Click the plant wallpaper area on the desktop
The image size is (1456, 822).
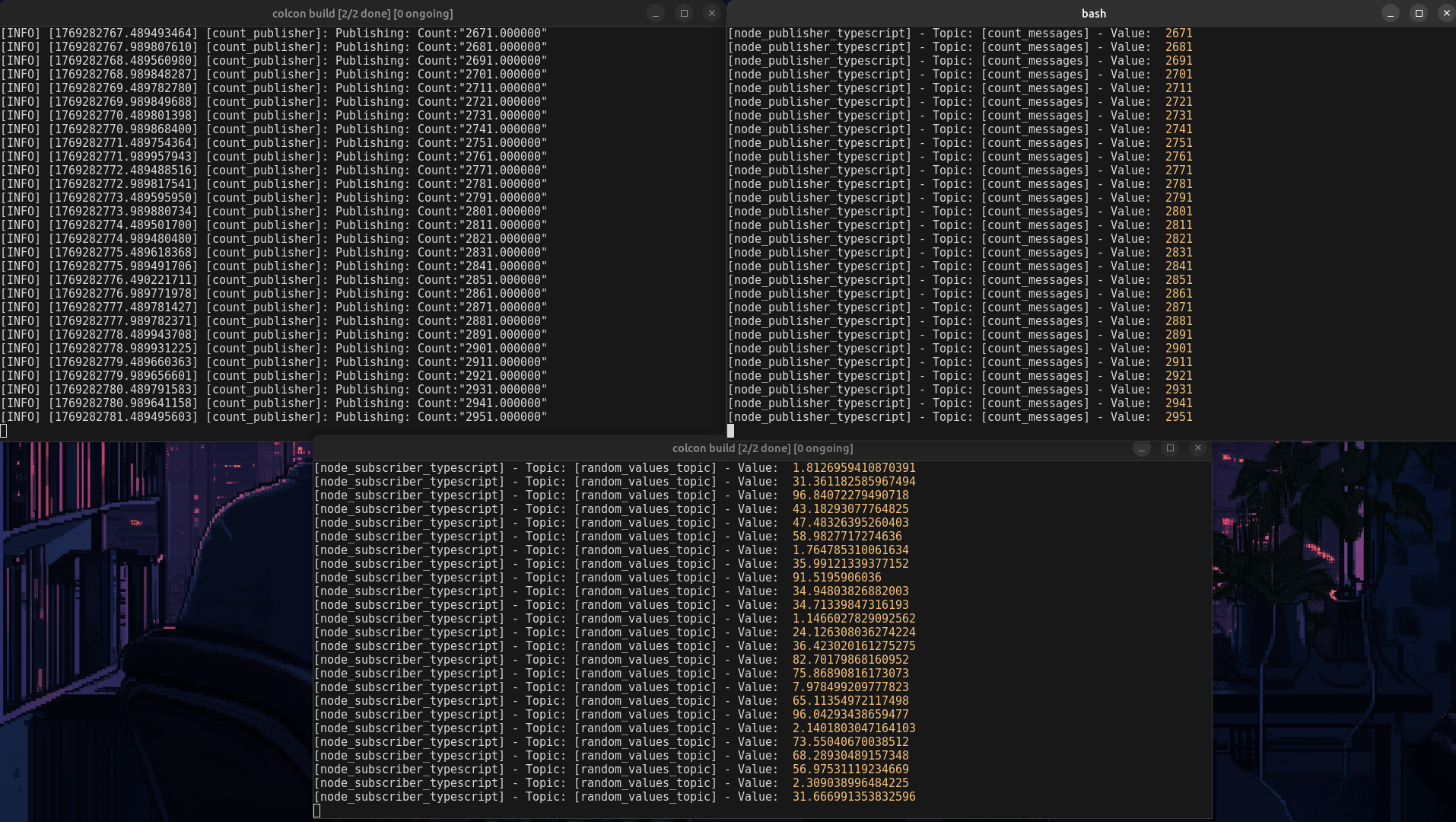1331,571
